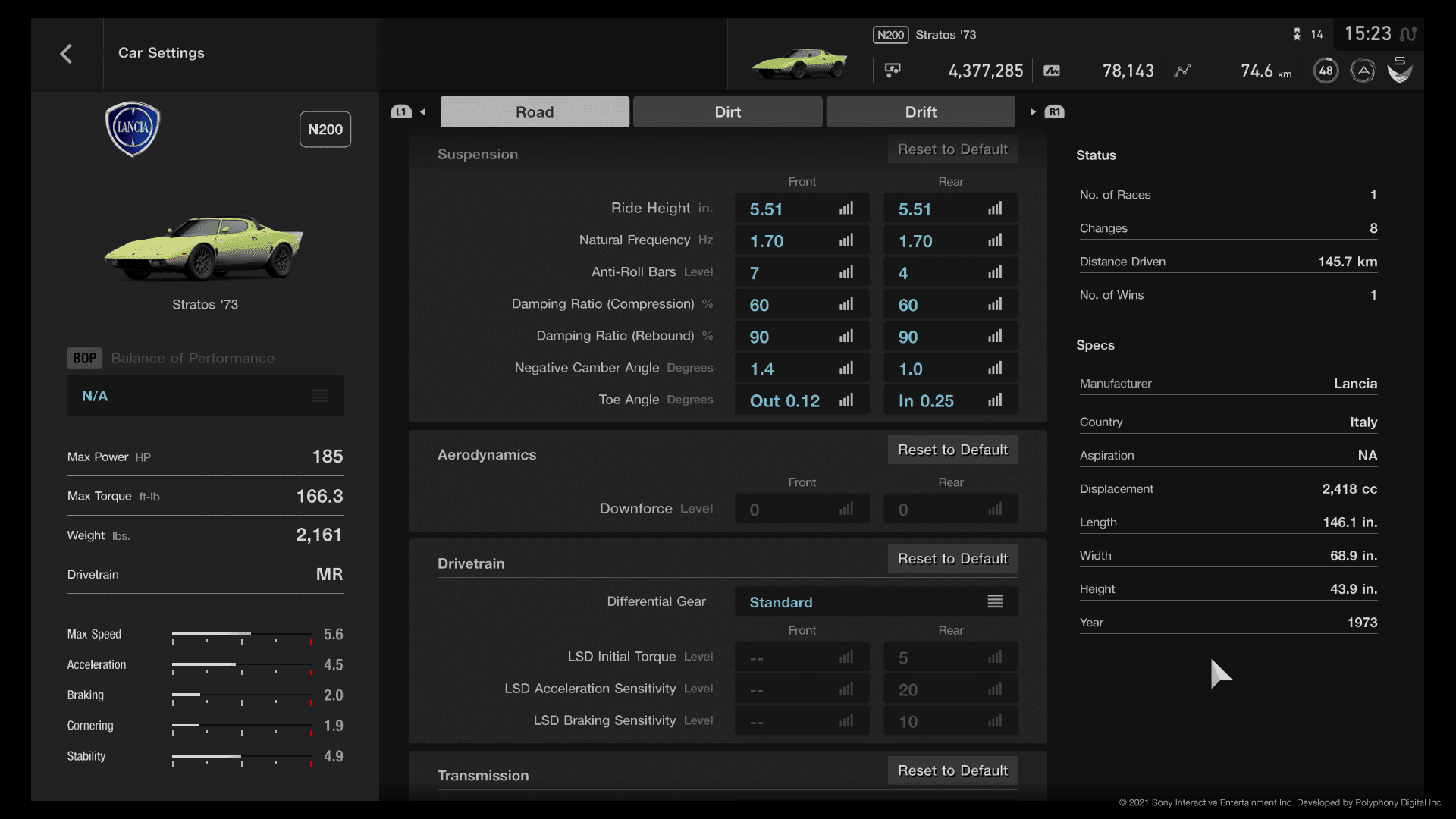1456x819 pixels.
Task: Reset Suspension settings to default
Action: [953, 149]
